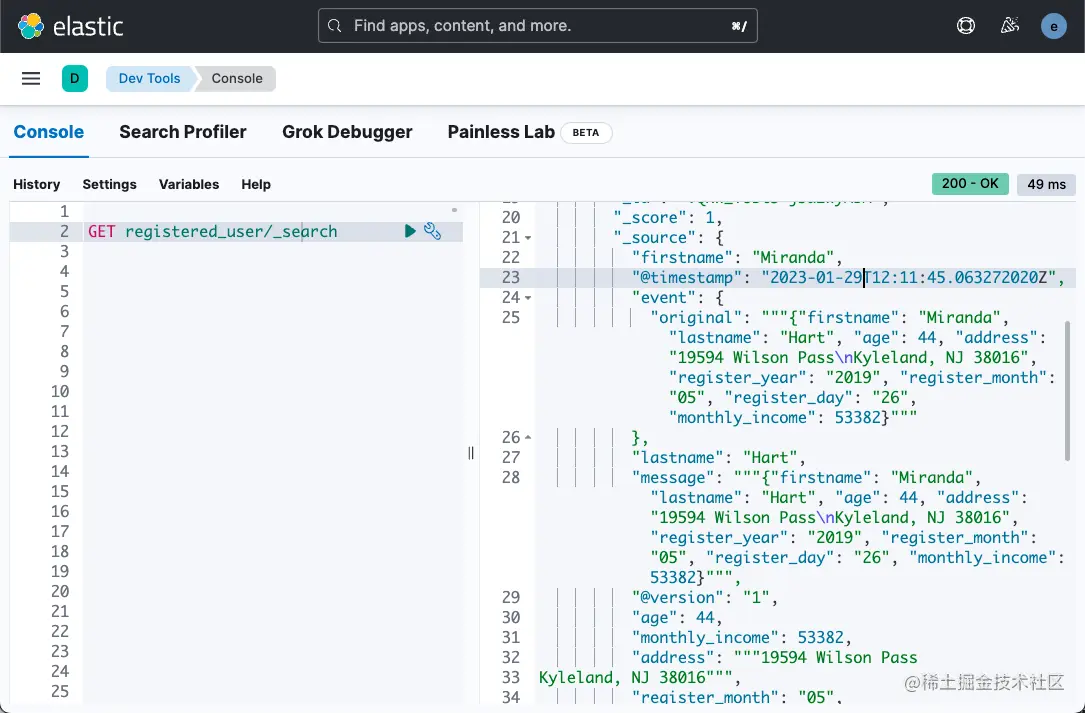The width and height of the screenshot is (1085, 713).
Task: Click the panel resize handle between editors
Action: pos(471,453)
